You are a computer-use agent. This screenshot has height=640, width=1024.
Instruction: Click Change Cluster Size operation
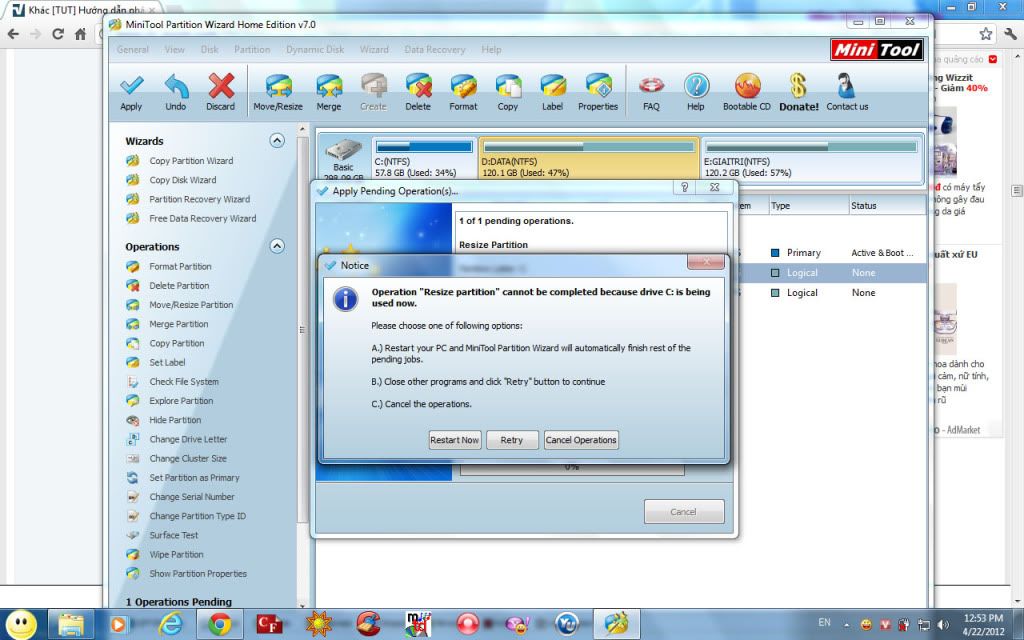coord(187,458)
